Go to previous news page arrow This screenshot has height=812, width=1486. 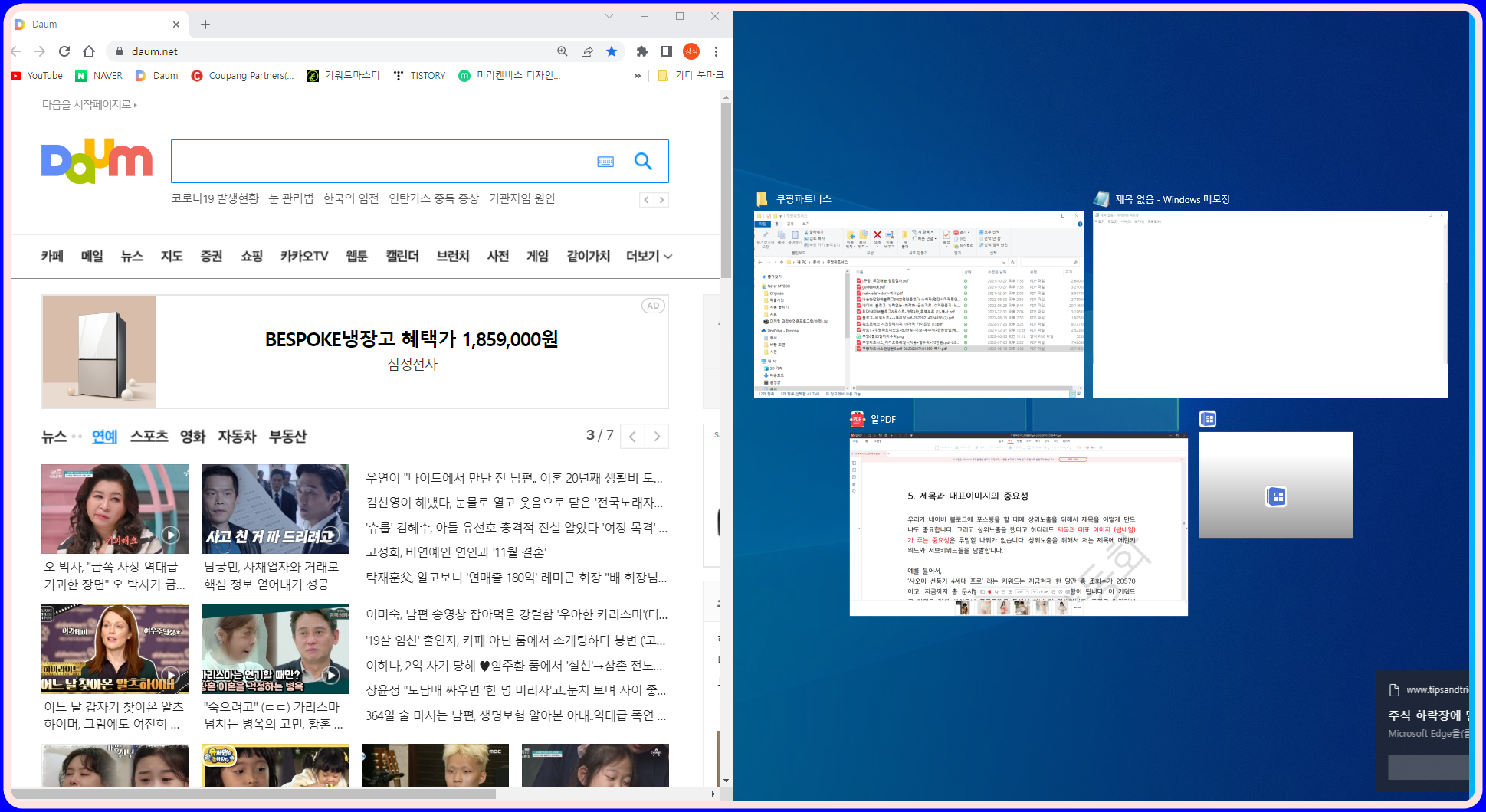pos(632,437)
